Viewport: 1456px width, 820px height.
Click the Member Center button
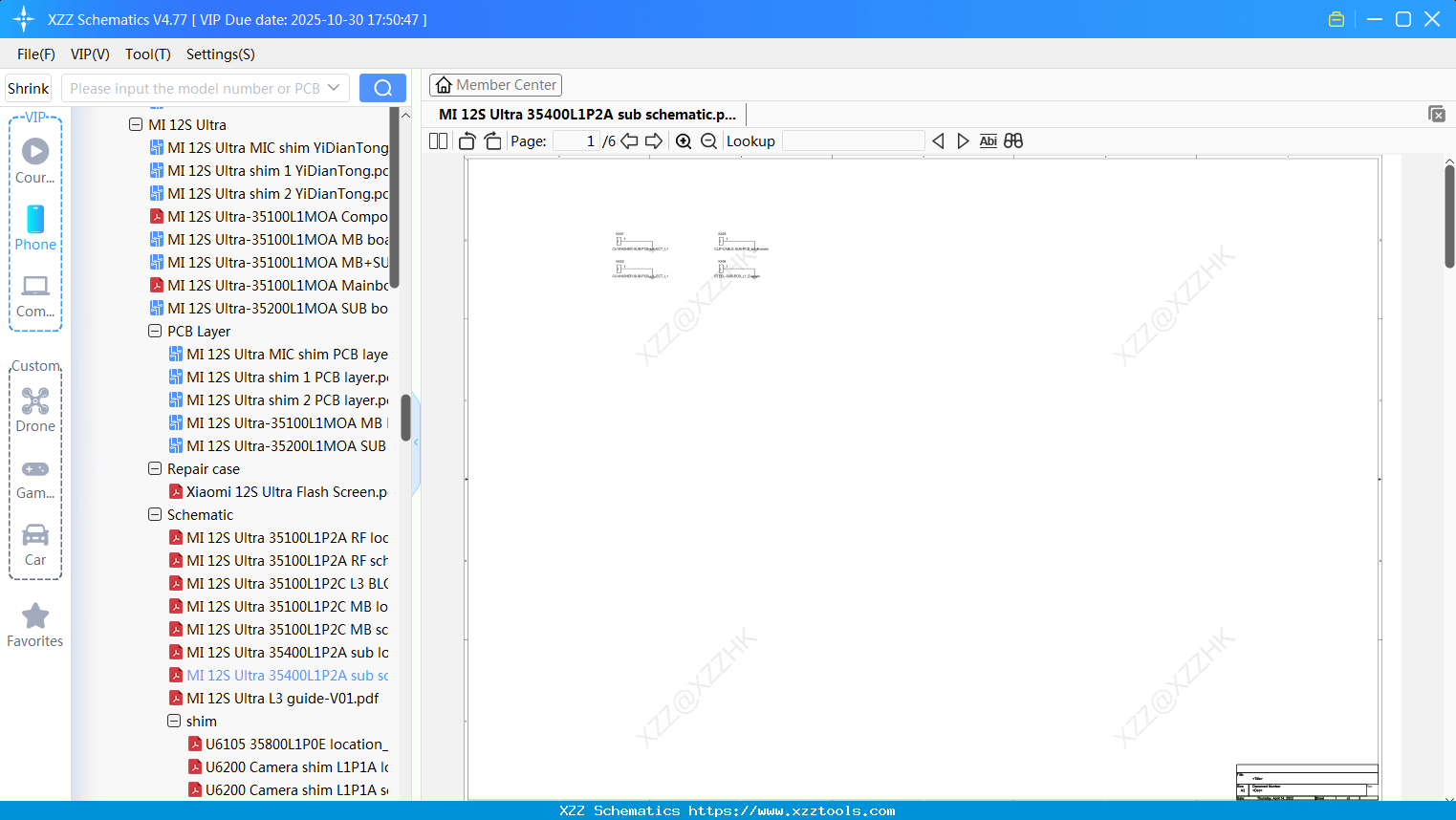495,84
